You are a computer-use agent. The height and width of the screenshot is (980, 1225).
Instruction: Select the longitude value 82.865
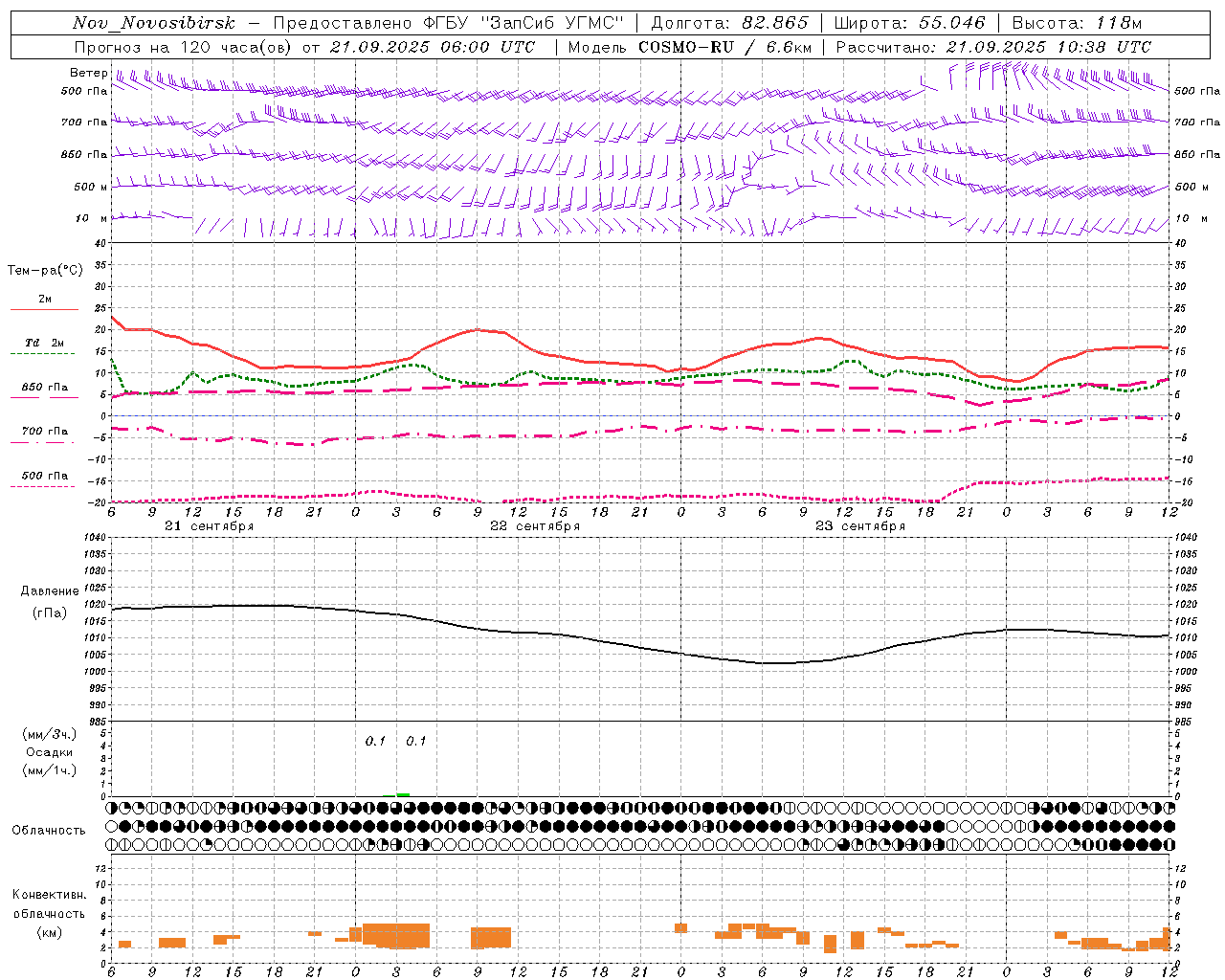pyautogui.click(x=775, y=24)
